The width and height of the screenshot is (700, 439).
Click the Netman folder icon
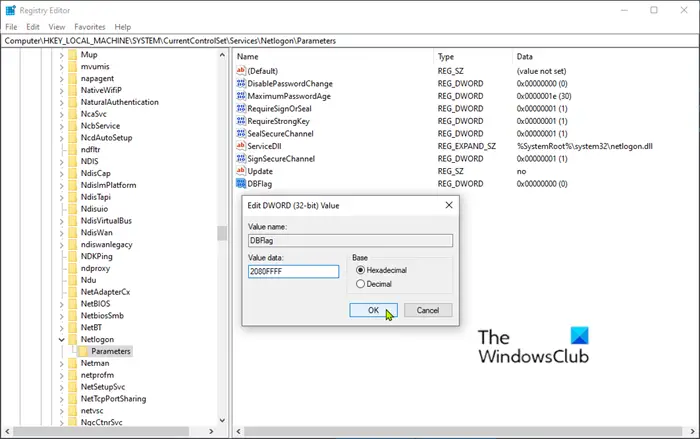pyautogui.click(x=73, y=363)
